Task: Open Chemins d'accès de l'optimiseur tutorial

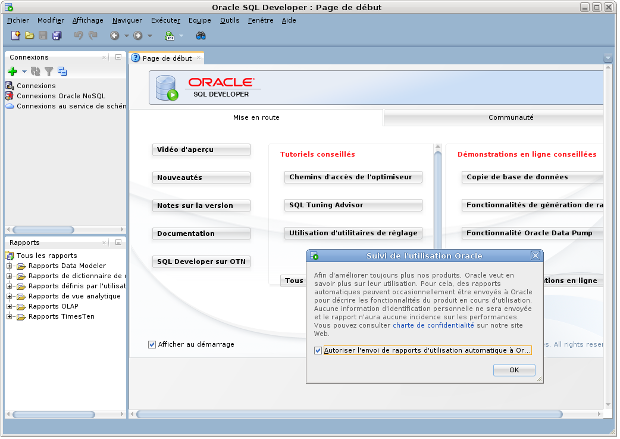Action: (353, 177)
